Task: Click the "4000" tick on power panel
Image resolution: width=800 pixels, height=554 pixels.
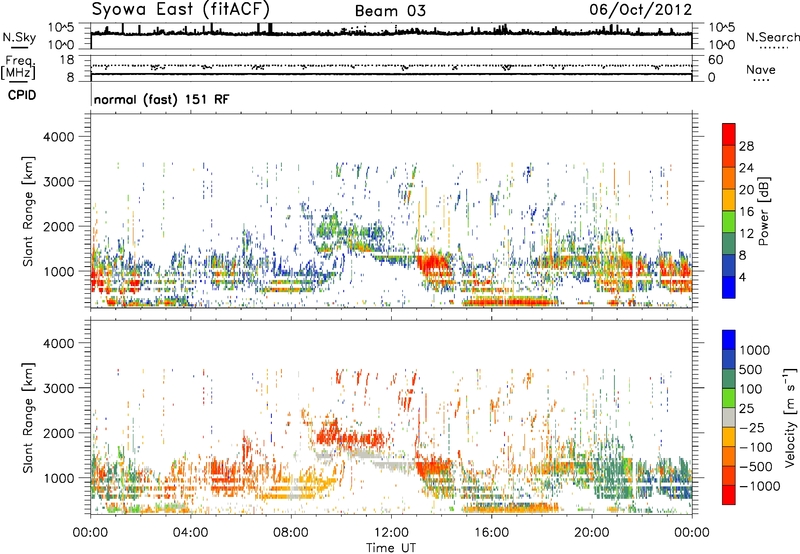Action: click(x=58, y=137)
